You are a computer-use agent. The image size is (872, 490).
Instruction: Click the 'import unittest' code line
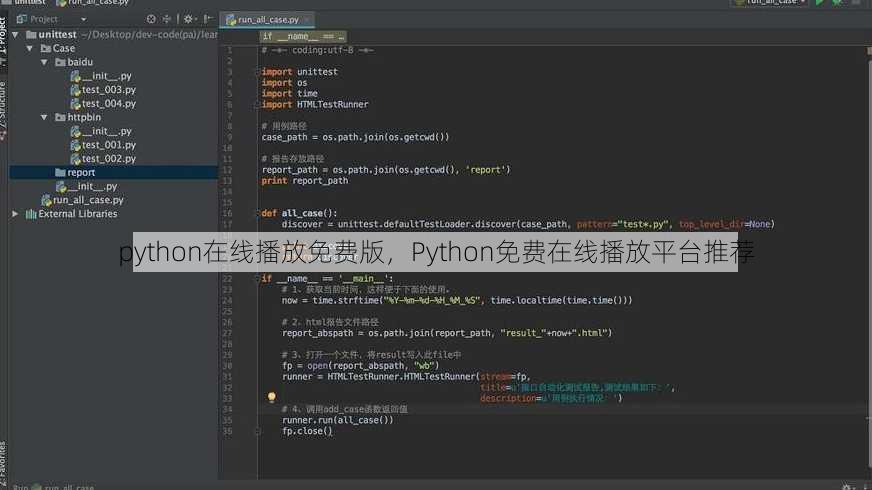(299, 72)
